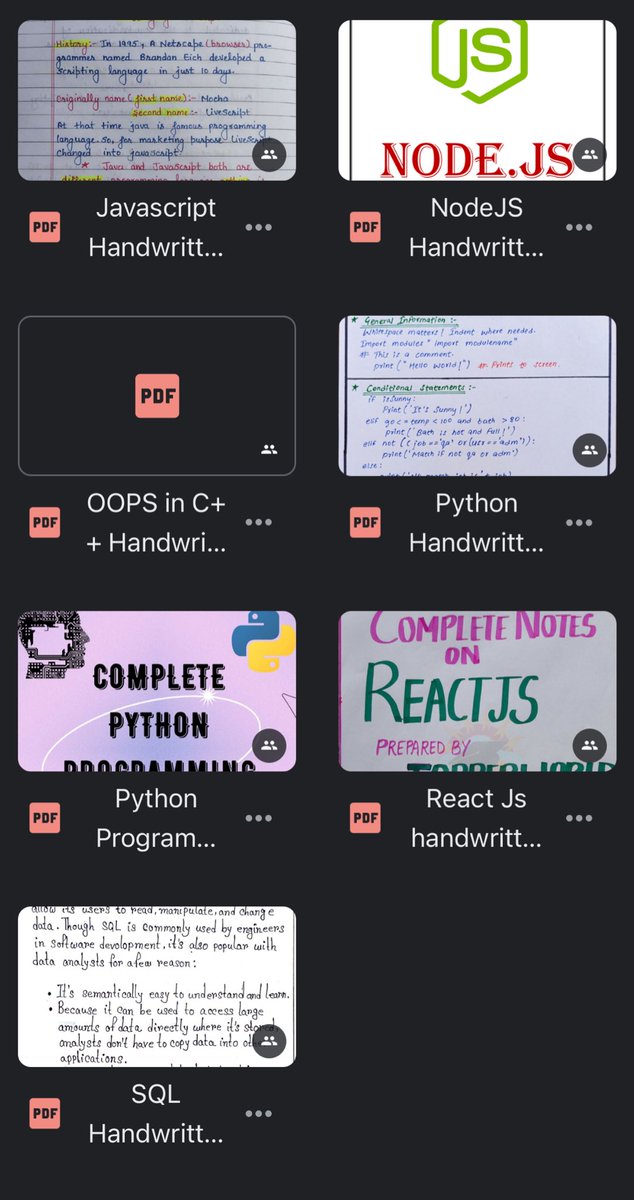
Task: Open more options for Python Program file
Action: pos(258,818)
